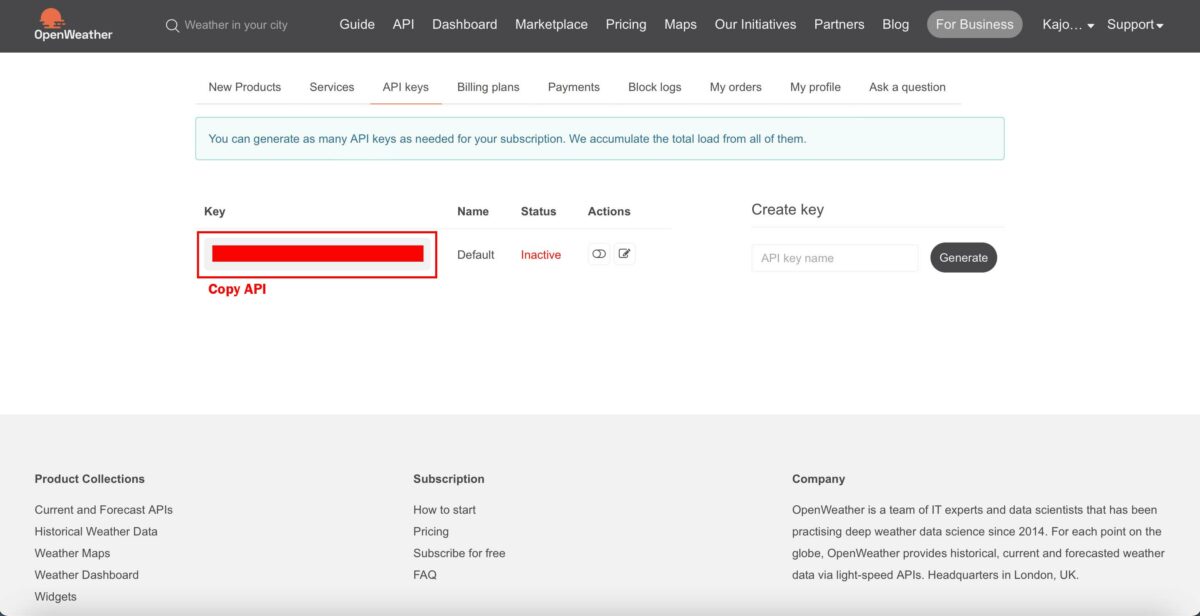Click the search magnifier icon
Viewport: 1200px width, 616px height.
click(x=173, y=25)
